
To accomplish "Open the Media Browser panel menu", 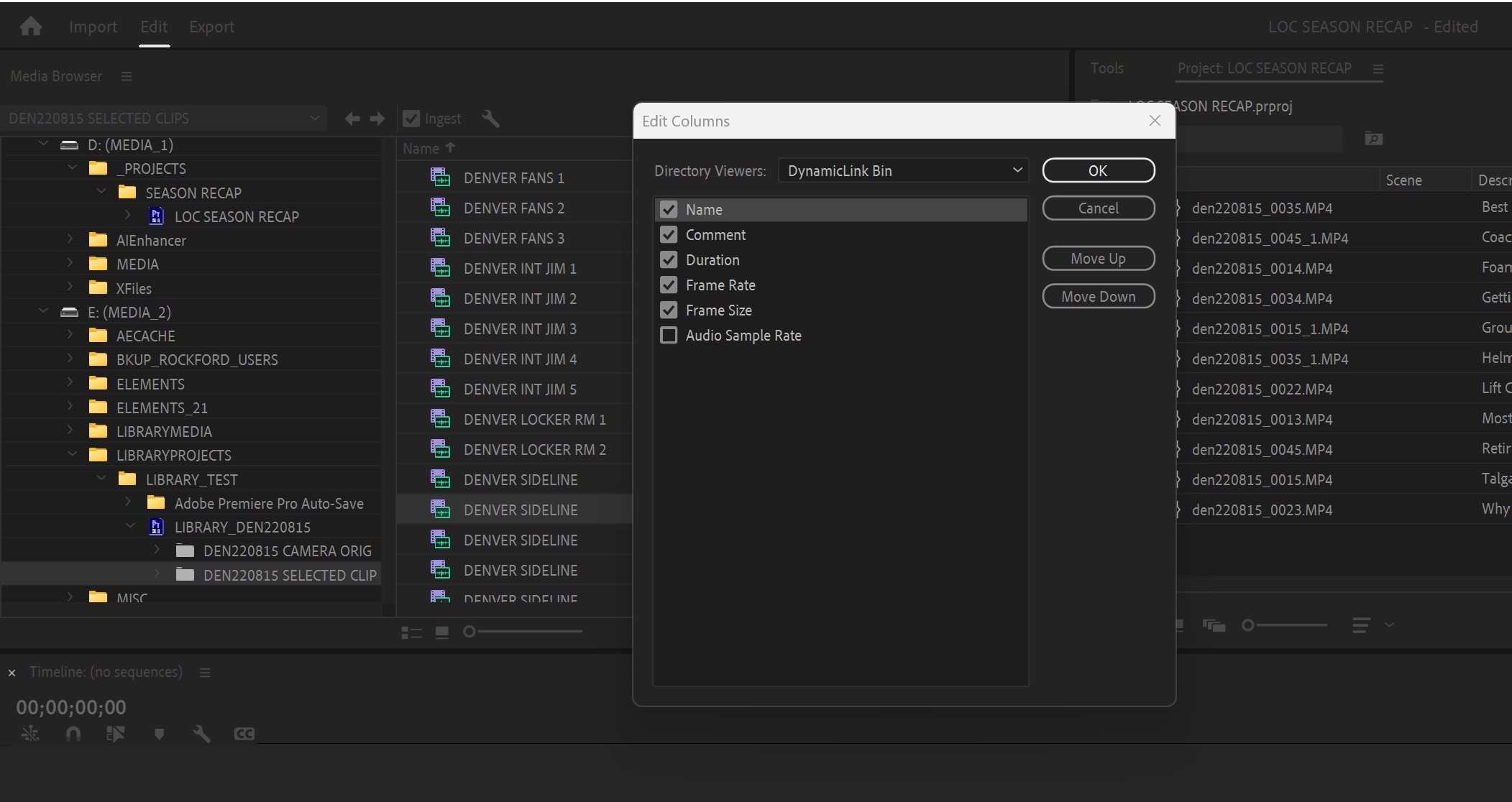I will pyautogui.click(x=127, y=75).
